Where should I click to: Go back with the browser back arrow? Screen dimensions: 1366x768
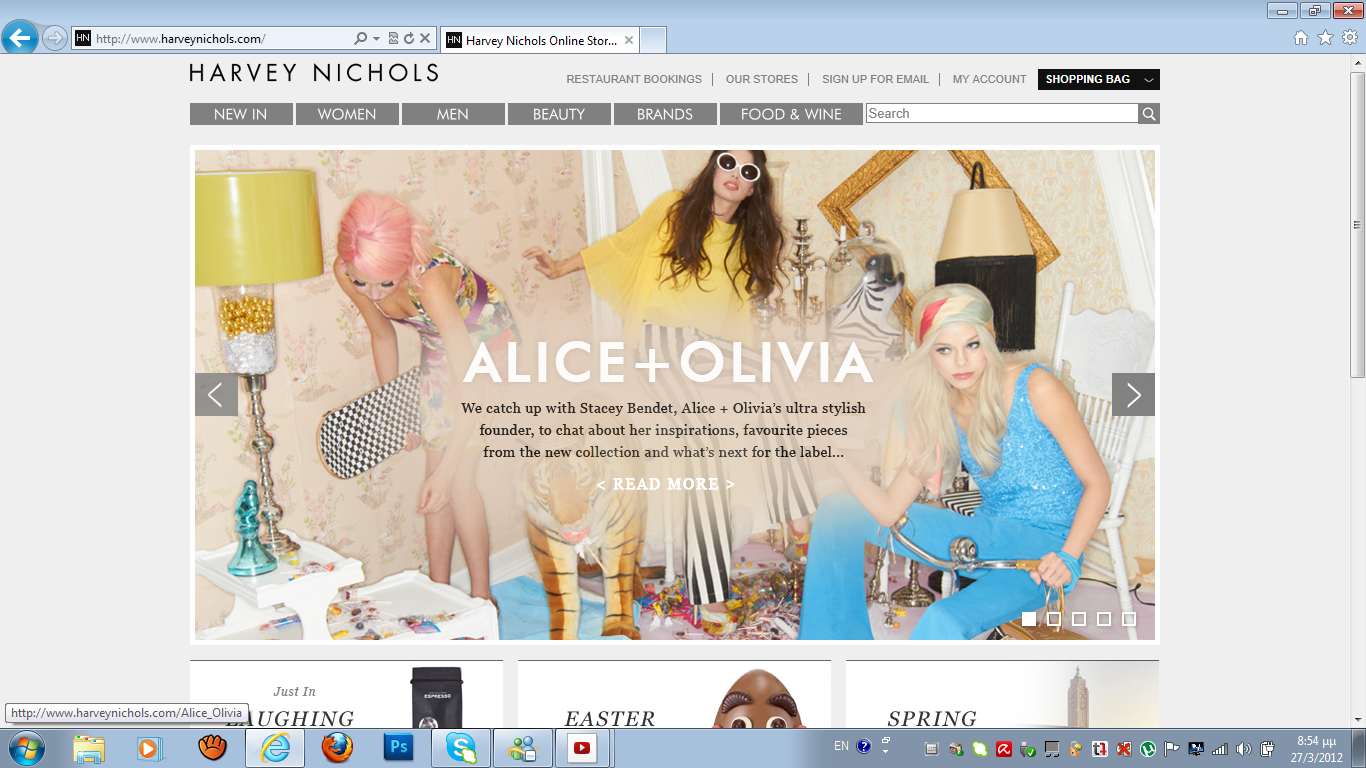[x=19, y=39]
